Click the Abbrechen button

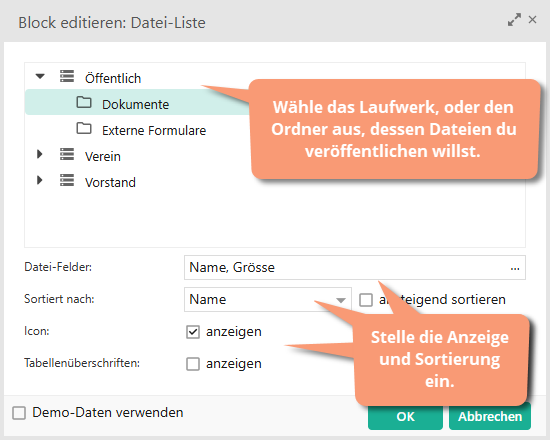click(x=490, y=416)
